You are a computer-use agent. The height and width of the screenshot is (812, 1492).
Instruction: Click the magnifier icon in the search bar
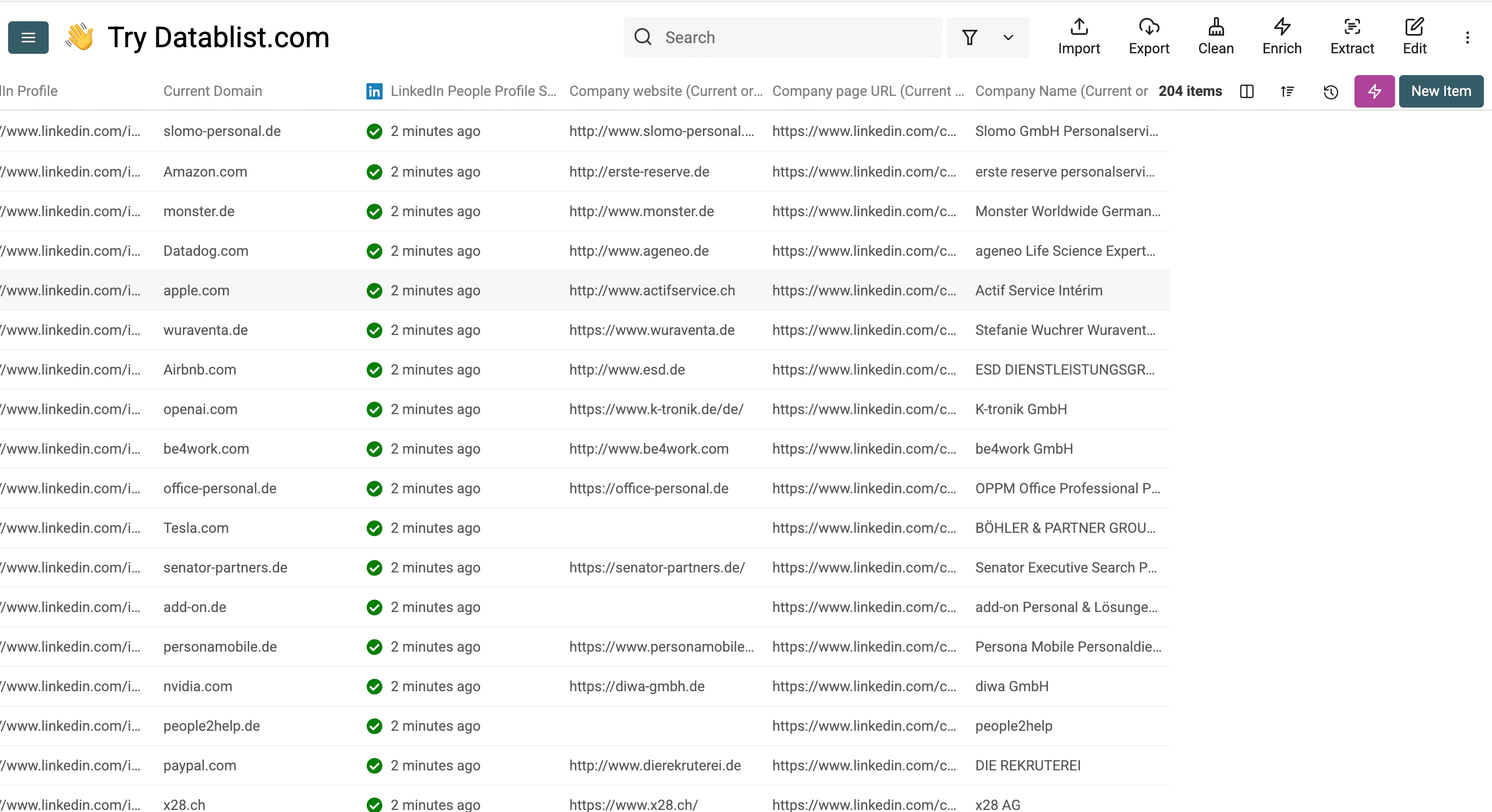pos(643,37)
